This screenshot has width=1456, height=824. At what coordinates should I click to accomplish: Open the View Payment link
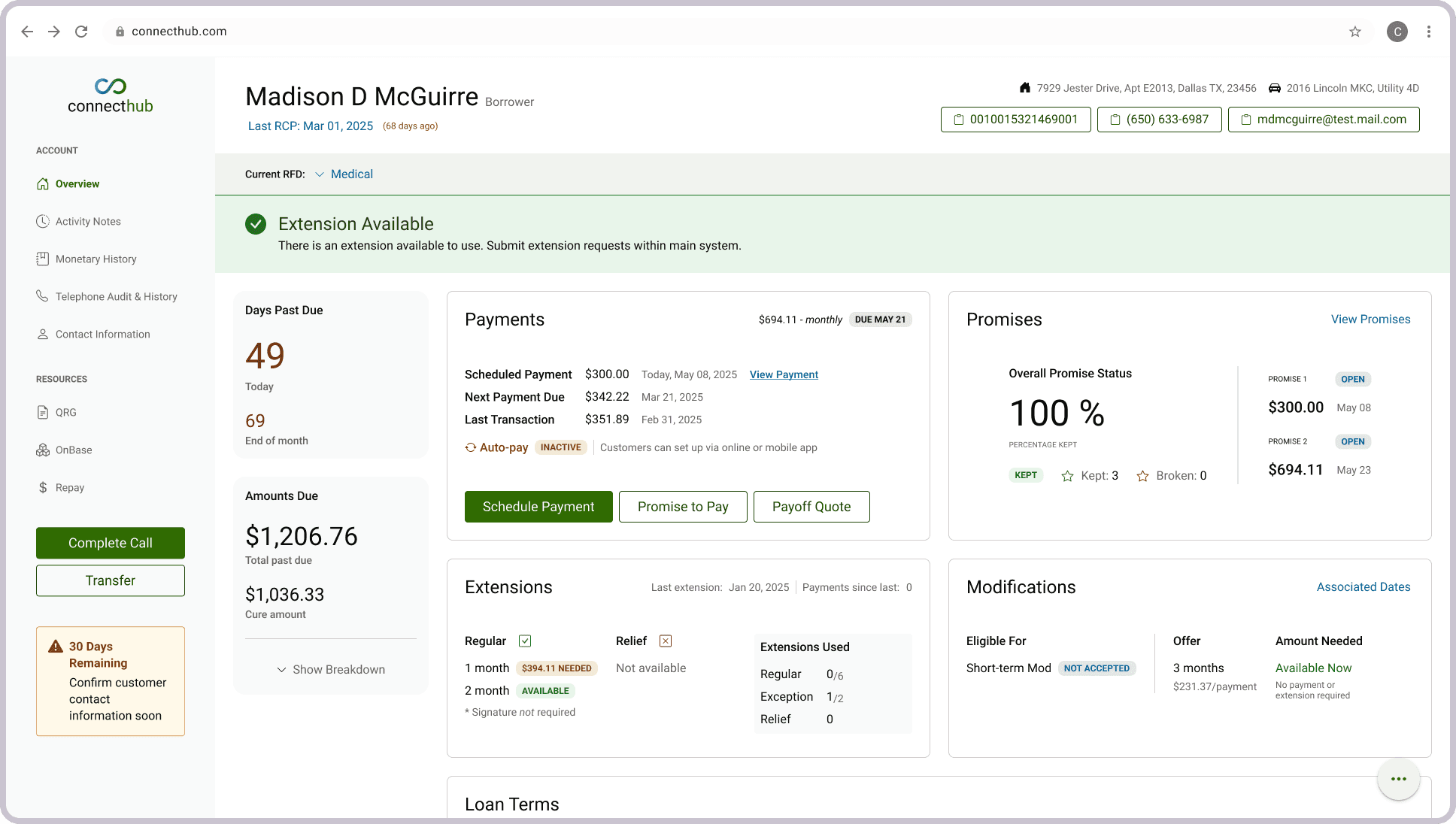pos(784,374)
